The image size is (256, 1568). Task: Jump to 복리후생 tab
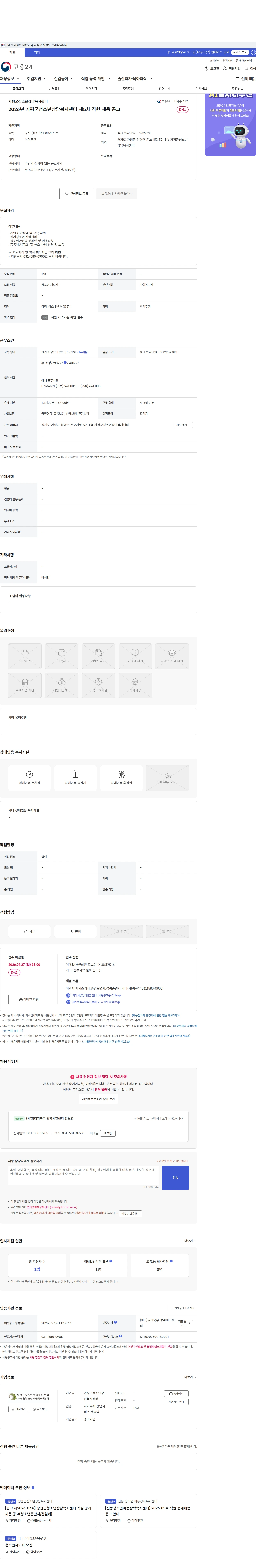pyautogui.click(x=128, y=89)
